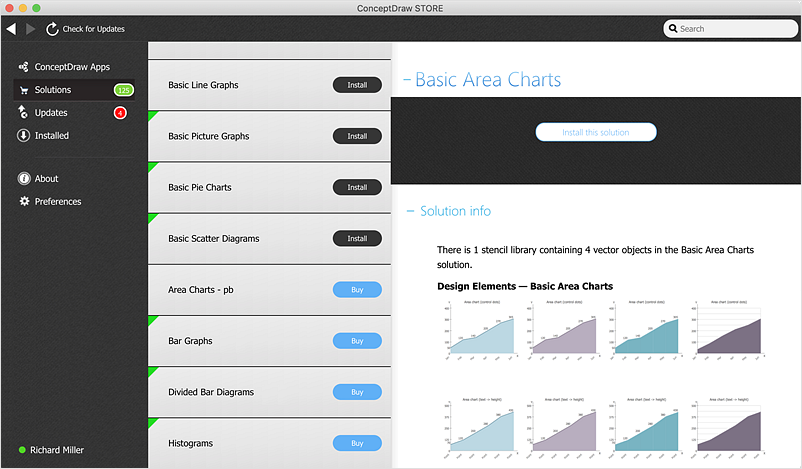Open the Installed section download icon
802x469 pixels.
click(24, 136)
